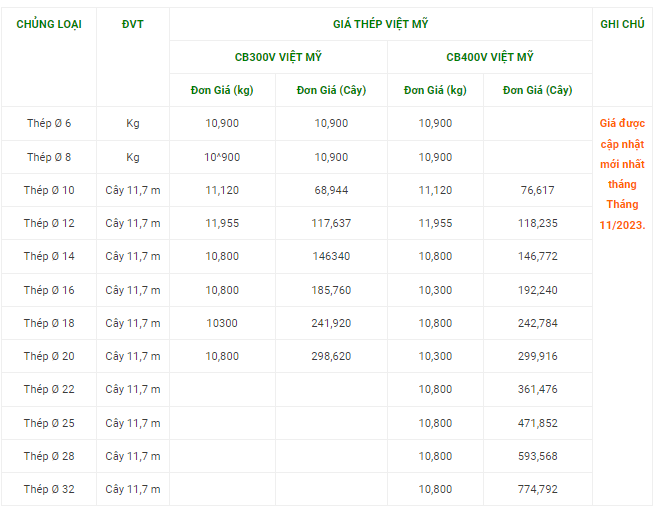662x515 pixels.
Task: Select the 593,568 price cell
Action: pos(538,456)
